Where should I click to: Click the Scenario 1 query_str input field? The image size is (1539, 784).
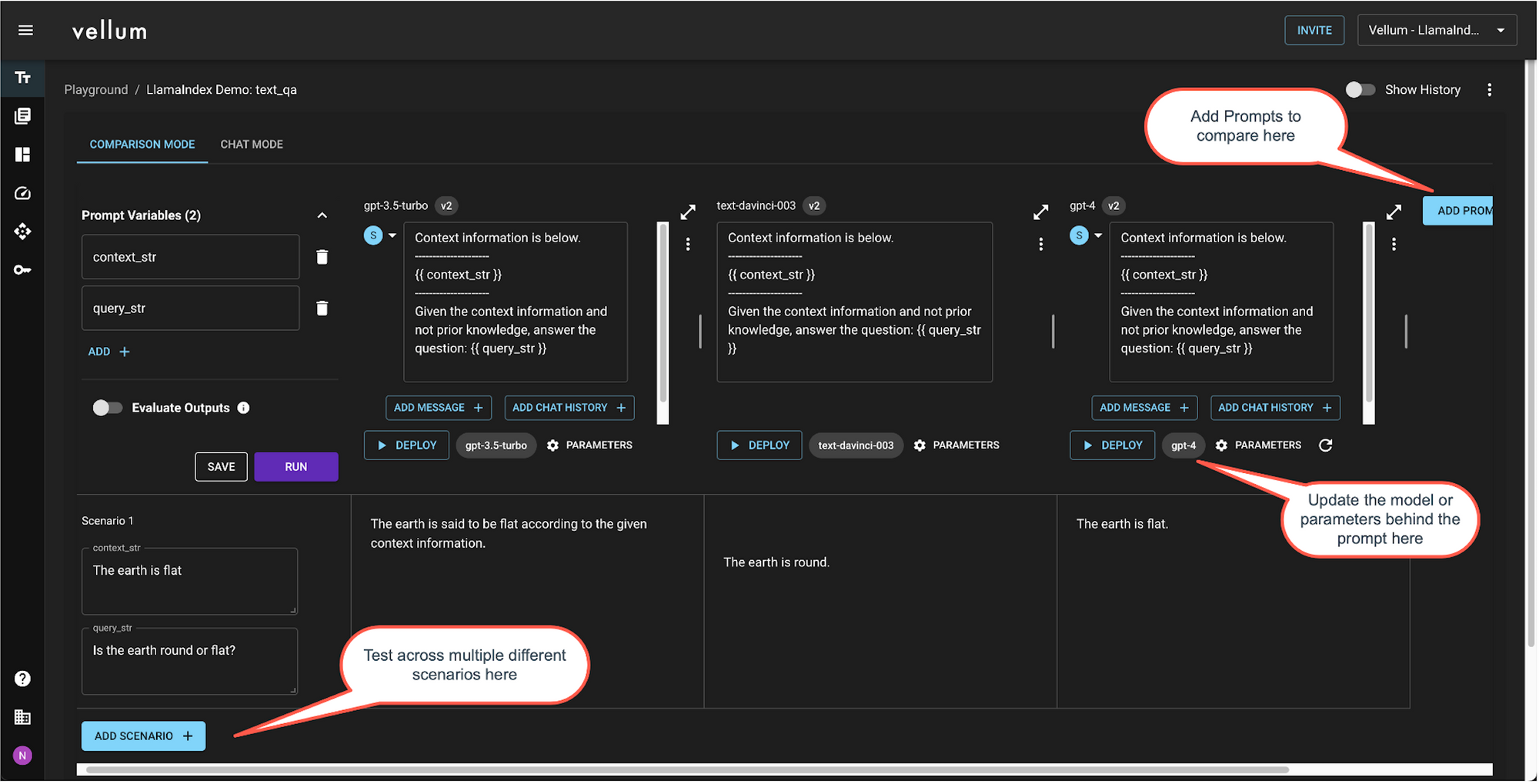189,662
